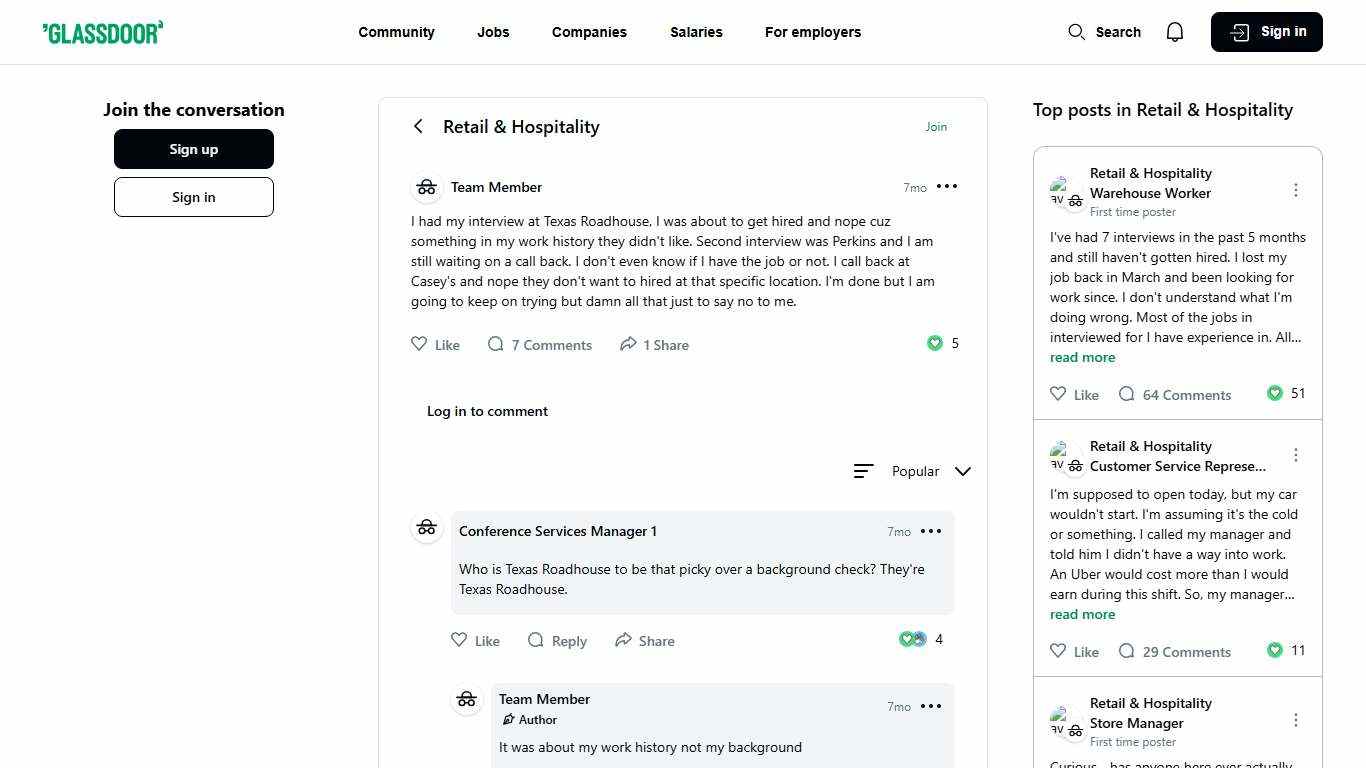
Task: Click the search magnifier icon
Action: pyautogui.click(x=1076, y=32)
